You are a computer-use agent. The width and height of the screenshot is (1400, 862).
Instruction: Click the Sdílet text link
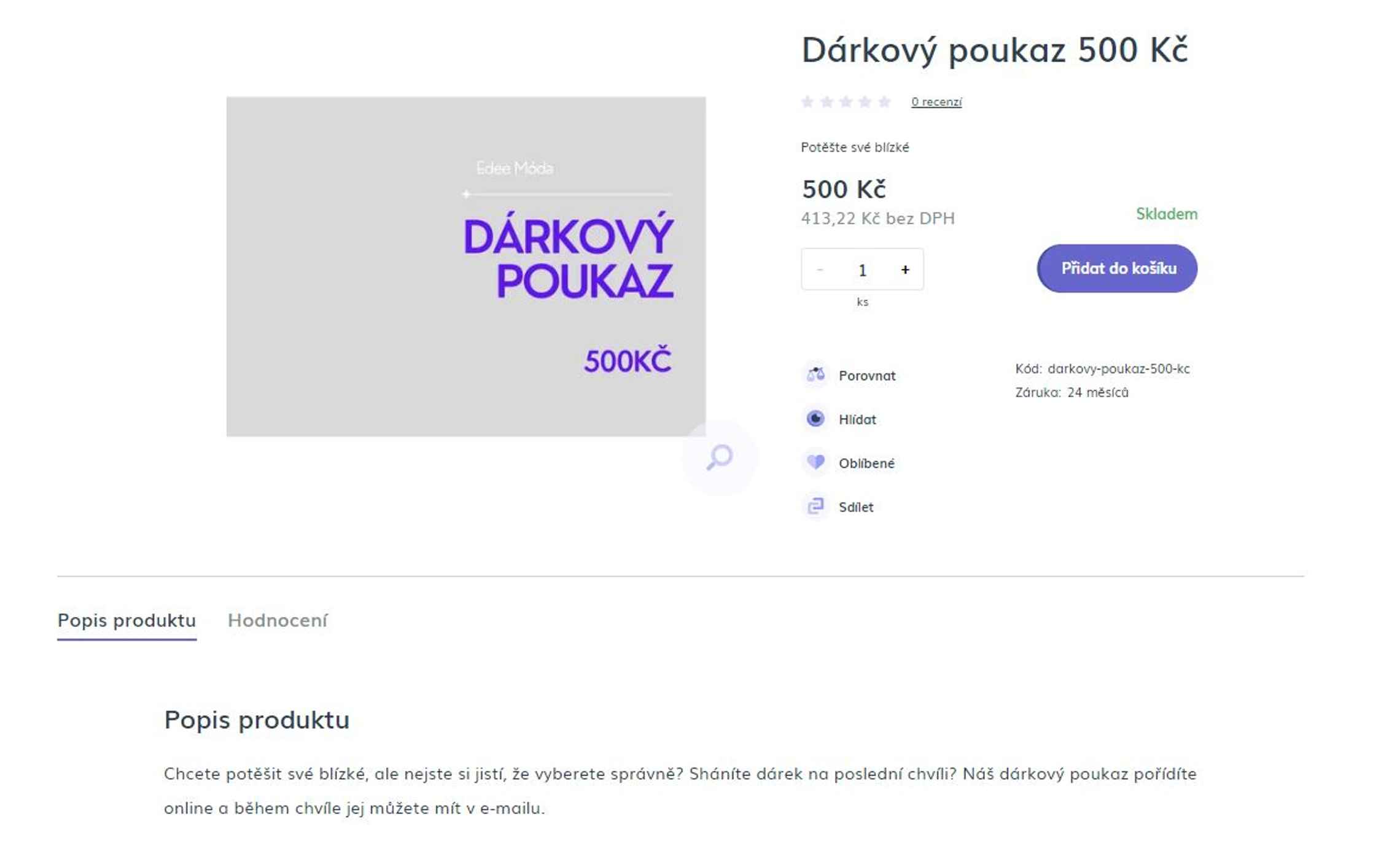[856, 507]
